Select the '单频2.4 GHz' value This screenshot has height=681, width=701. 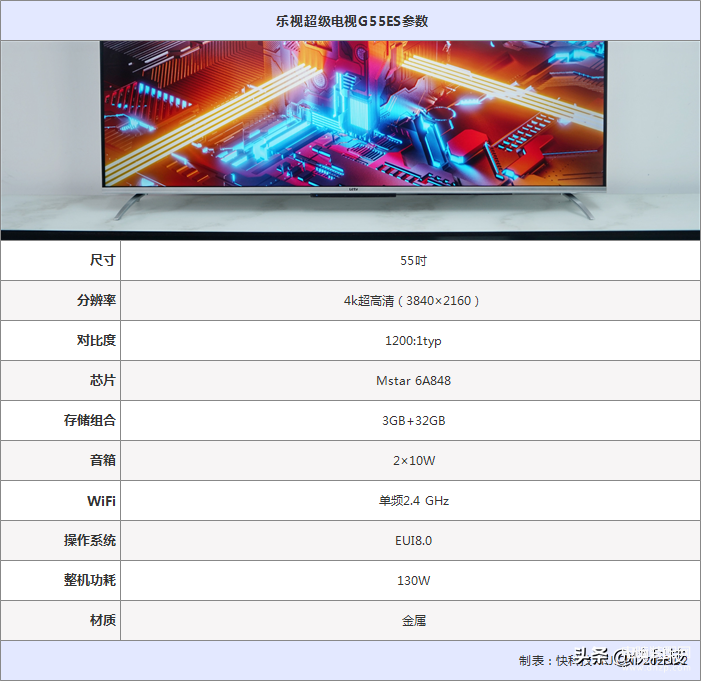pyautogui.click(x=414, y=500)
